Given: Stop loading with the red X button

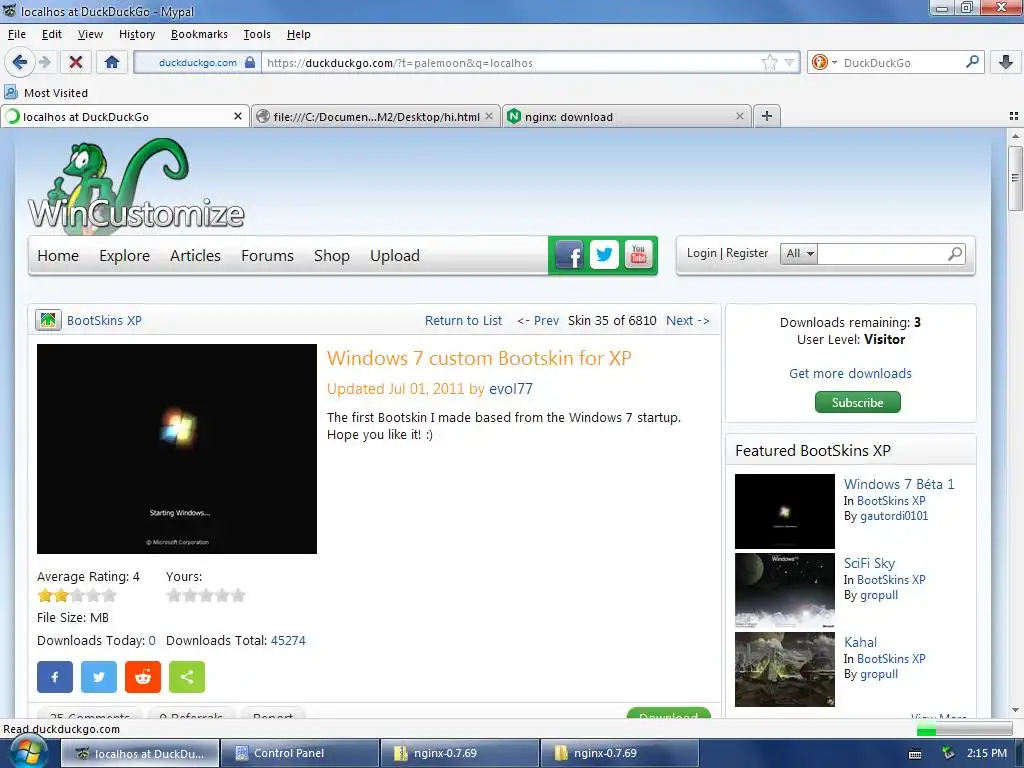Looking at the screenshot, I should coord(76,63).
